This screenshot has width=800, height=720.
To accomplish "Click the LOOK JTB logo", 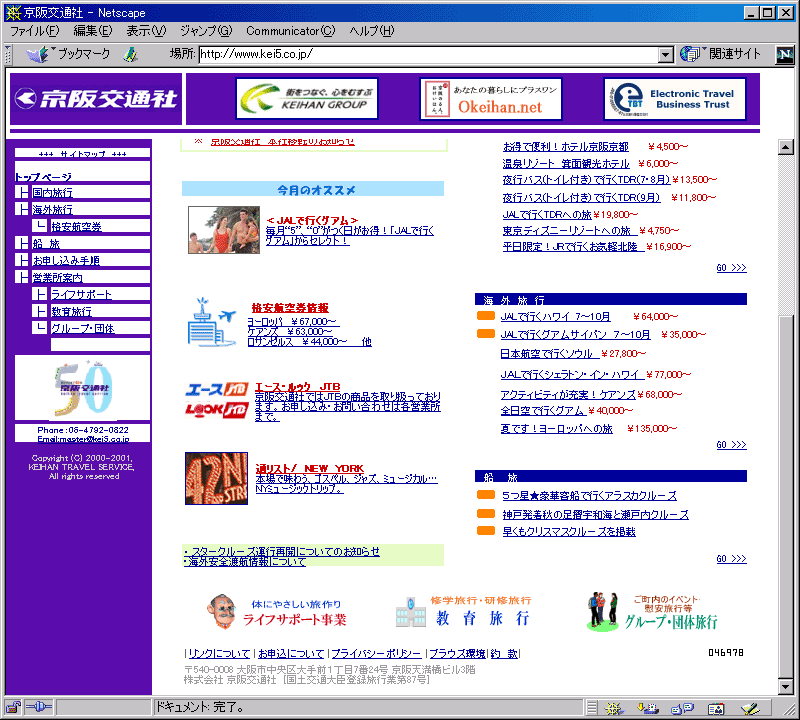I will [x=216, y=410].
